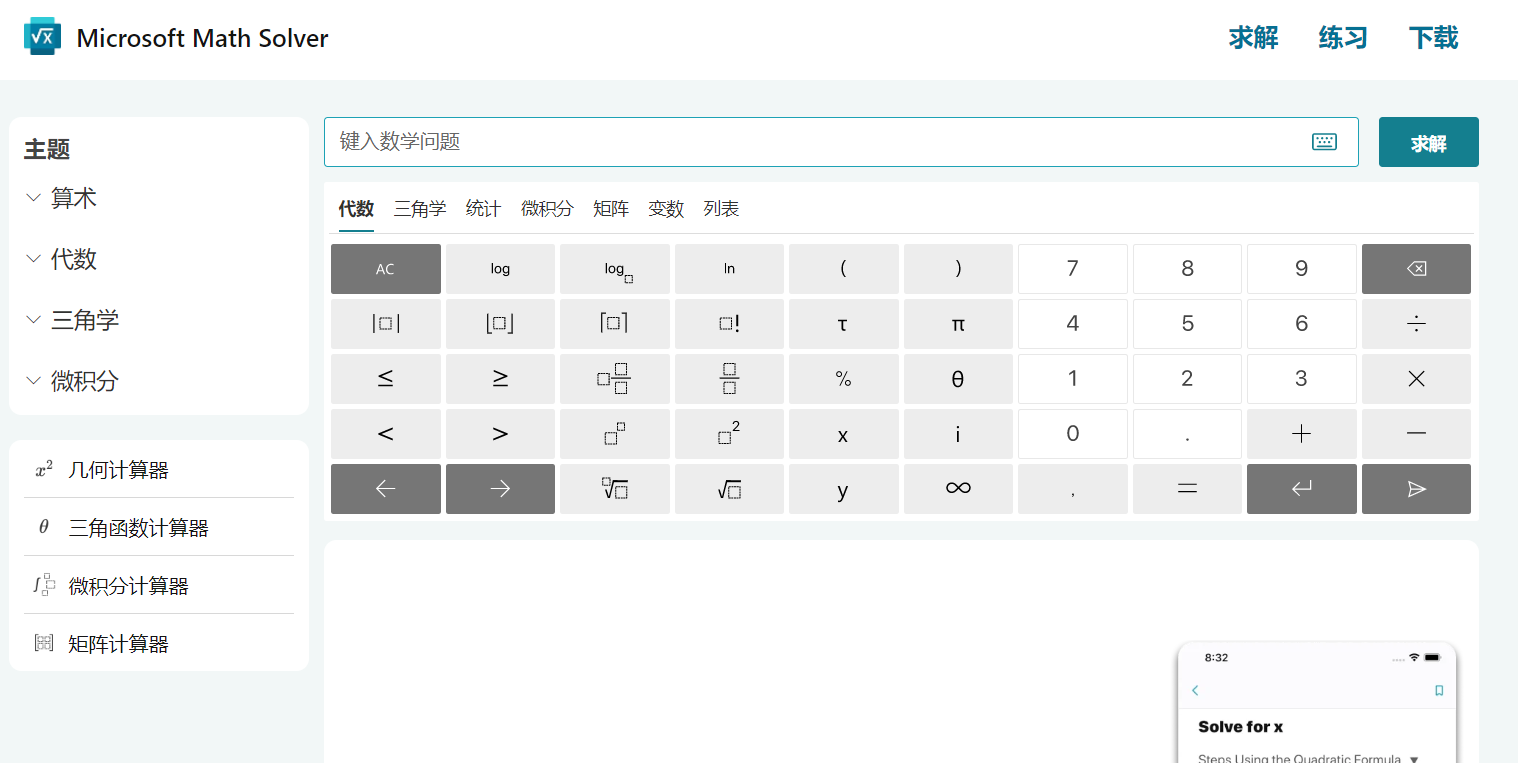Click the 求解 solve button

[1428, 142]
